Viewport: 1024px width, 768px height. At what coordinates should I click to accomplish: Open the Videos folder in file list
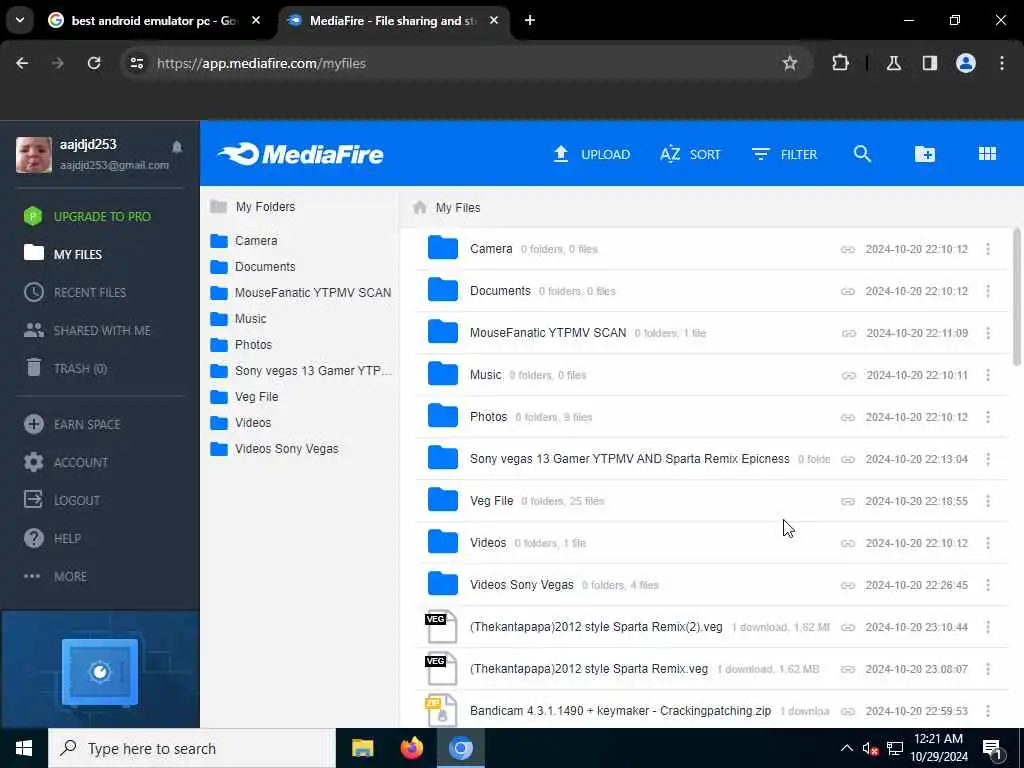pos(488,543)
